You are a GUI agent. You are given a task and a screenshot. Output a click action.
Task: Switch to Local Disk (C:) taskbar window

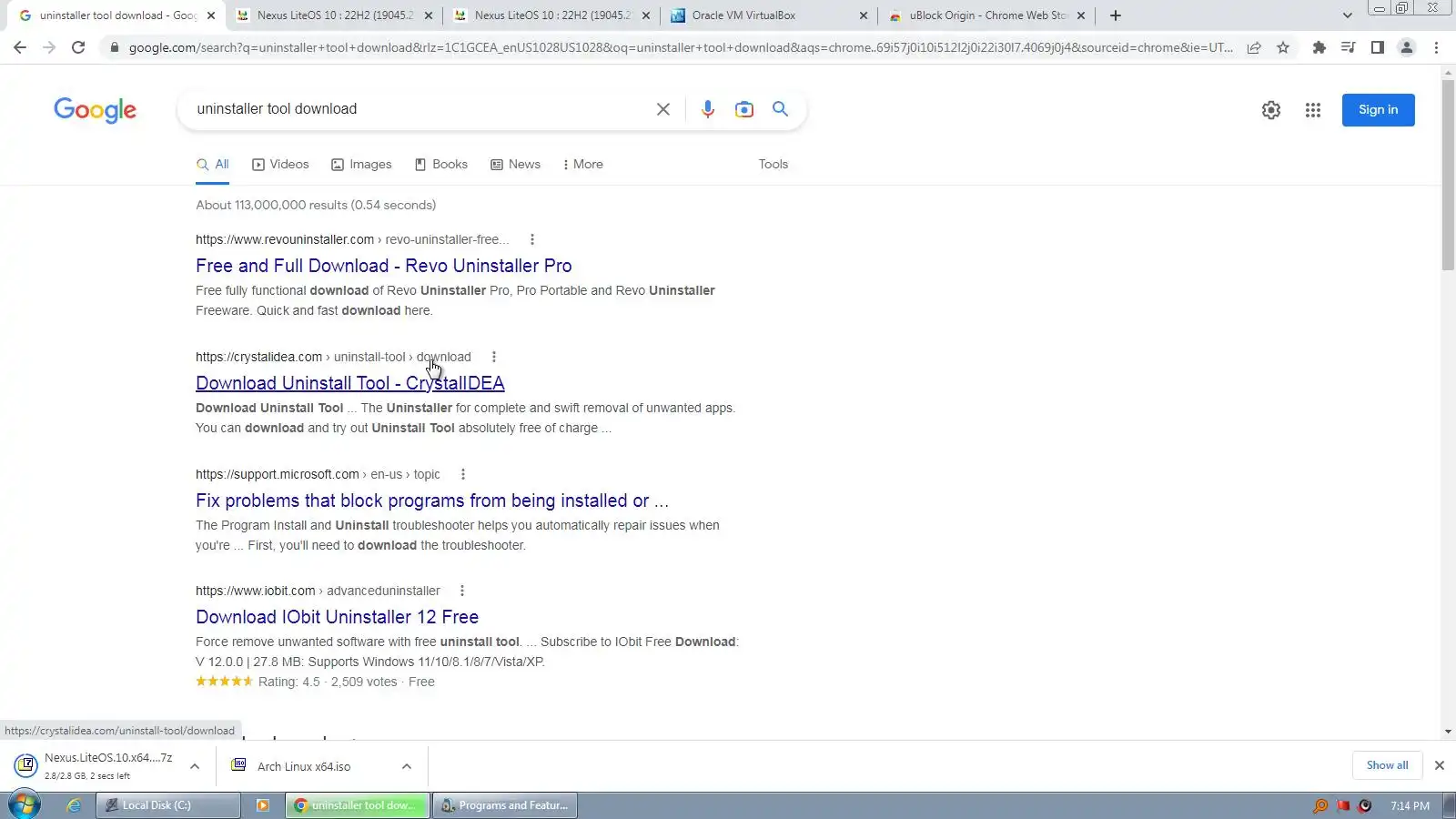pos(168,805)
